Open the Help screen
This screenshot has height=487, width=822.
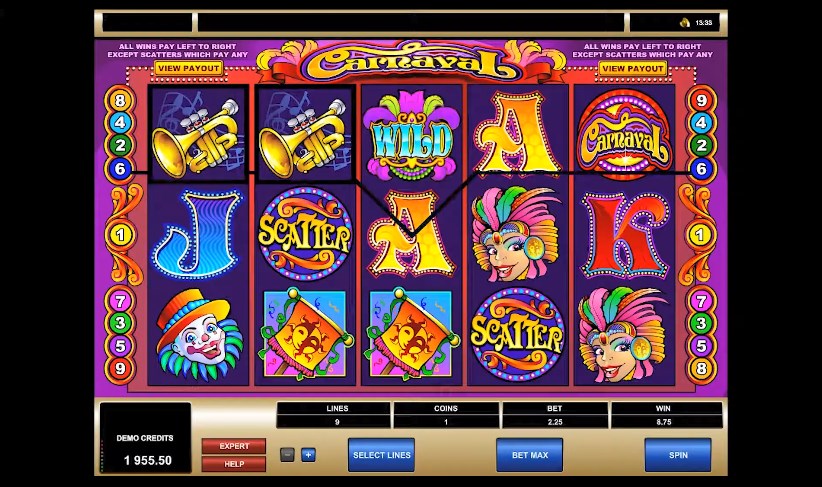pyautogui.click(x=234, y=464)
